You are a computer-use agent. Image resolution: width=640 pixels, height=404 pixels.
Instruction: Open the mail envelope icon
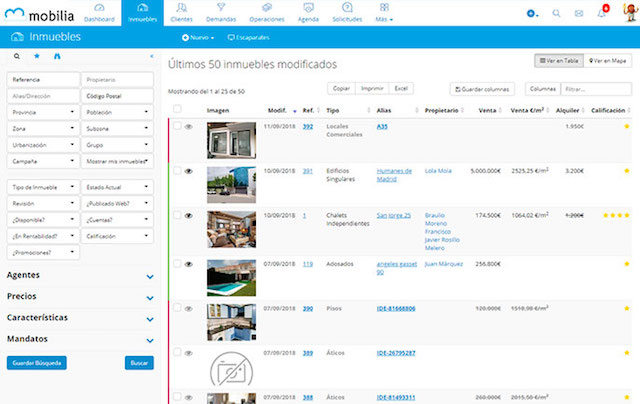579,13
